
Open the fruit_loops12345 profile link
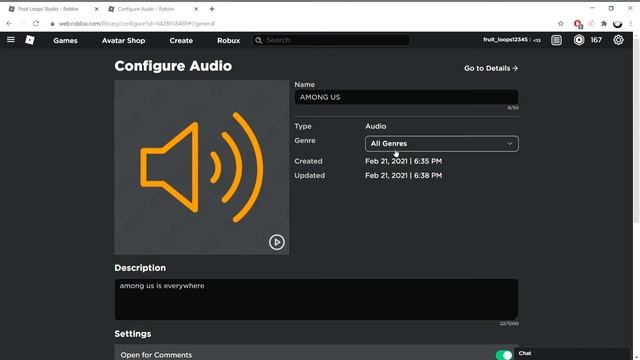point(505,40)
